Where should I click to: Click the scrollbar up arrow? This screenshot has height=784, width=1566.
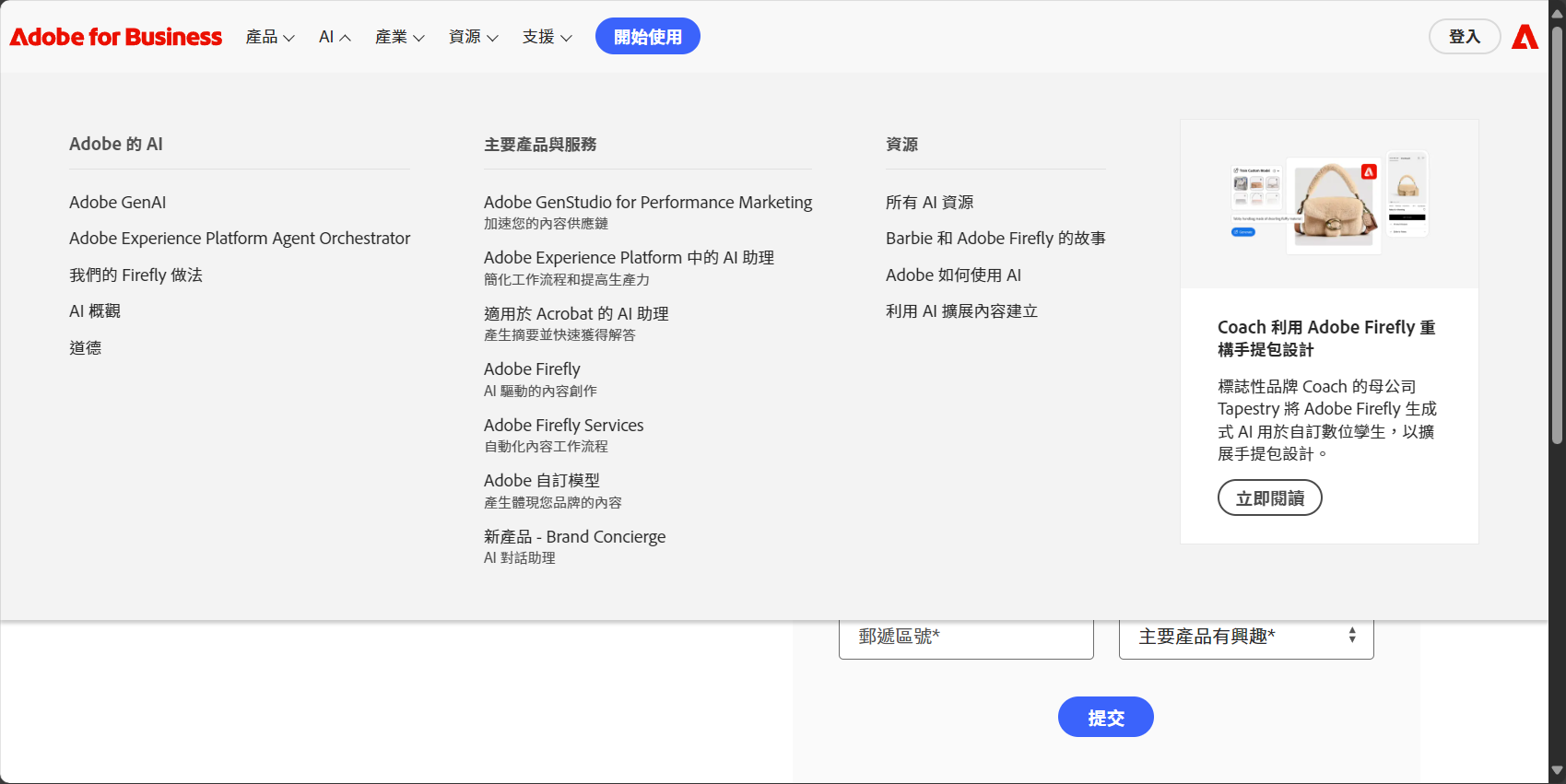point(1558,13)
